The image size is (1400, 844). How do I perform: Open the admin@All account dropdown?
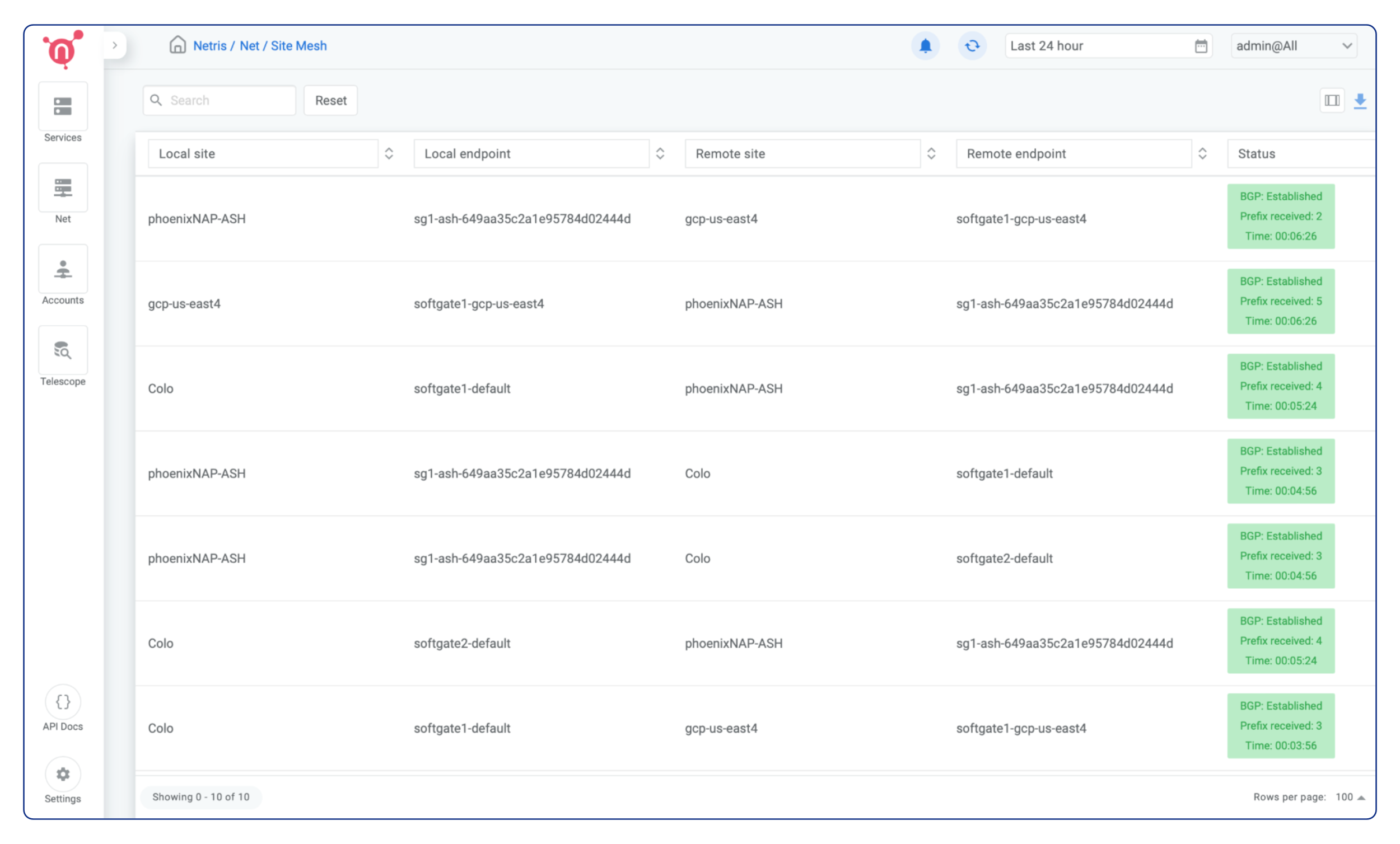click(x=1294, y=46)
